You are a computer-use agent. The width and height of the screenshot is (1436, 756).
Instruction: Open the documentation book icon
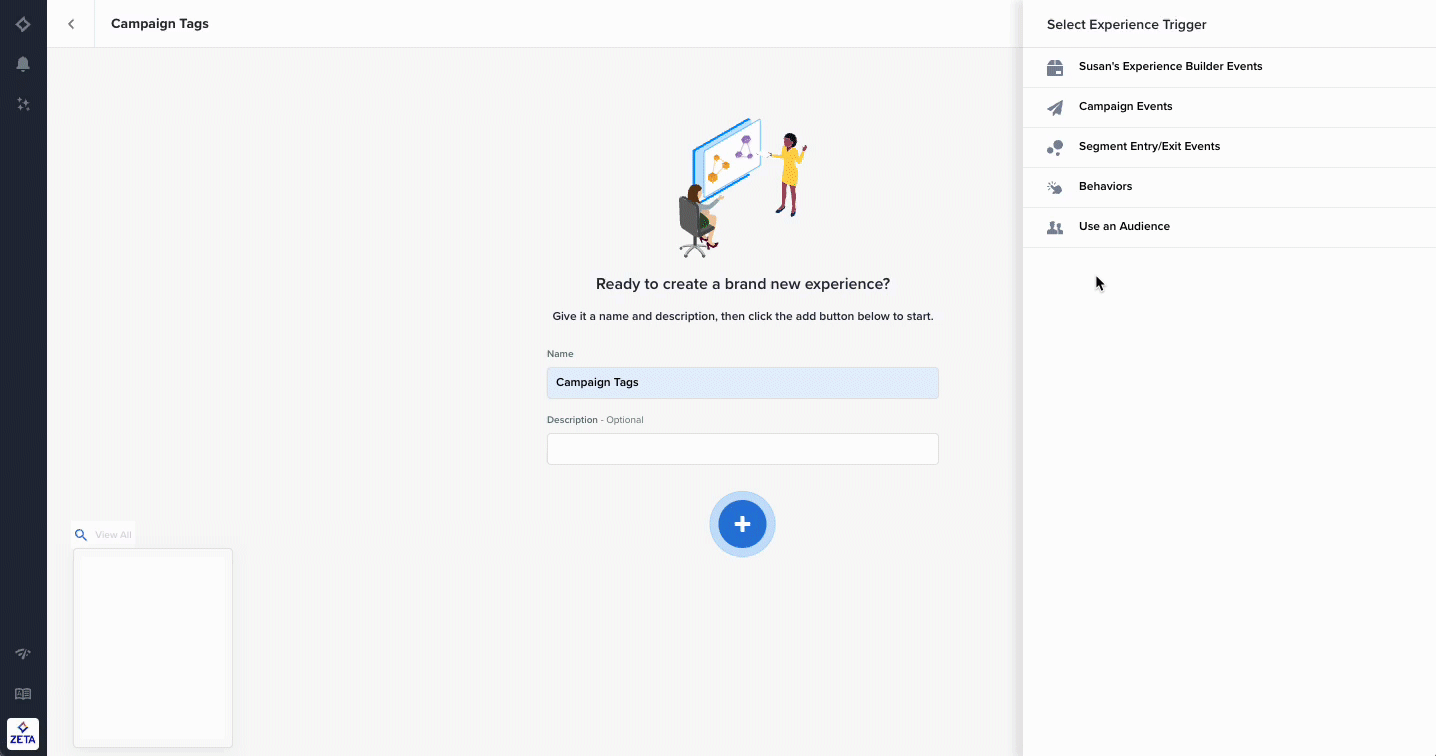[x=23, y=694]
